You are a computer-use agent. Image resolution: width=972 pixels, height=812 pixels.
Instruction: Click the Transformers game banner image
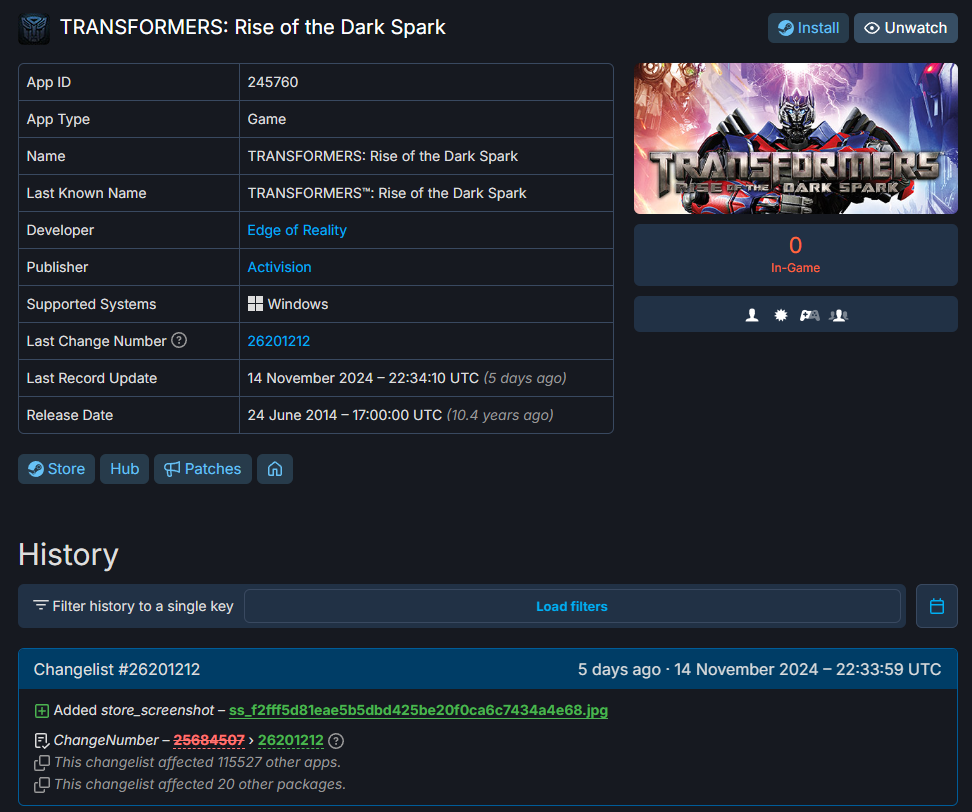tap(795, 138)
